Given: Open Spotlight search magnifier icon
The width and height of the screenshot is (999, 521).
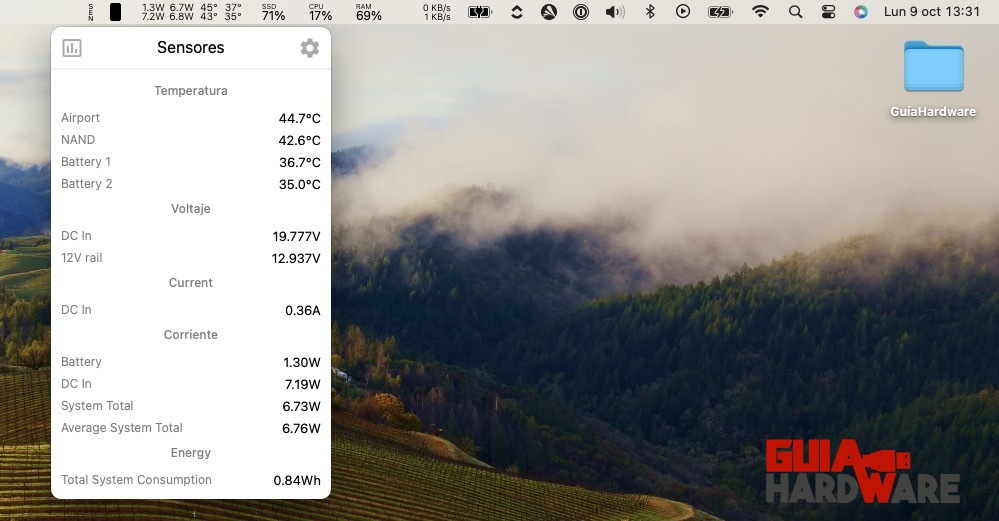Looking at the screenshot, I should [795, 12].
